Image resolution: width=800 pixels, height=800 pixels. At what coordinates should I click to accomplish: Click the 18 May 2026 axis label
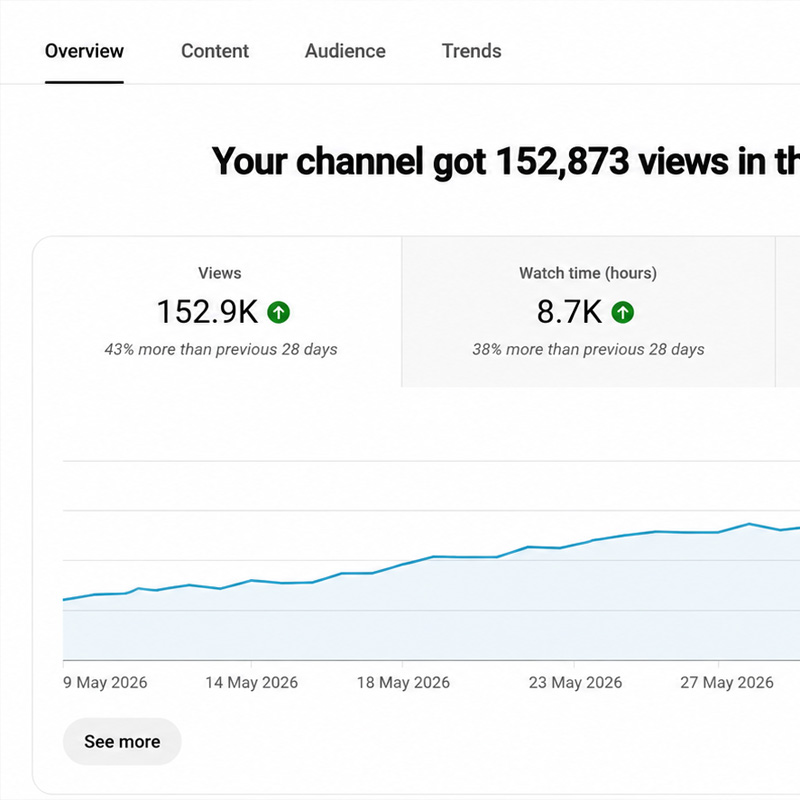(x=403, y=683)
